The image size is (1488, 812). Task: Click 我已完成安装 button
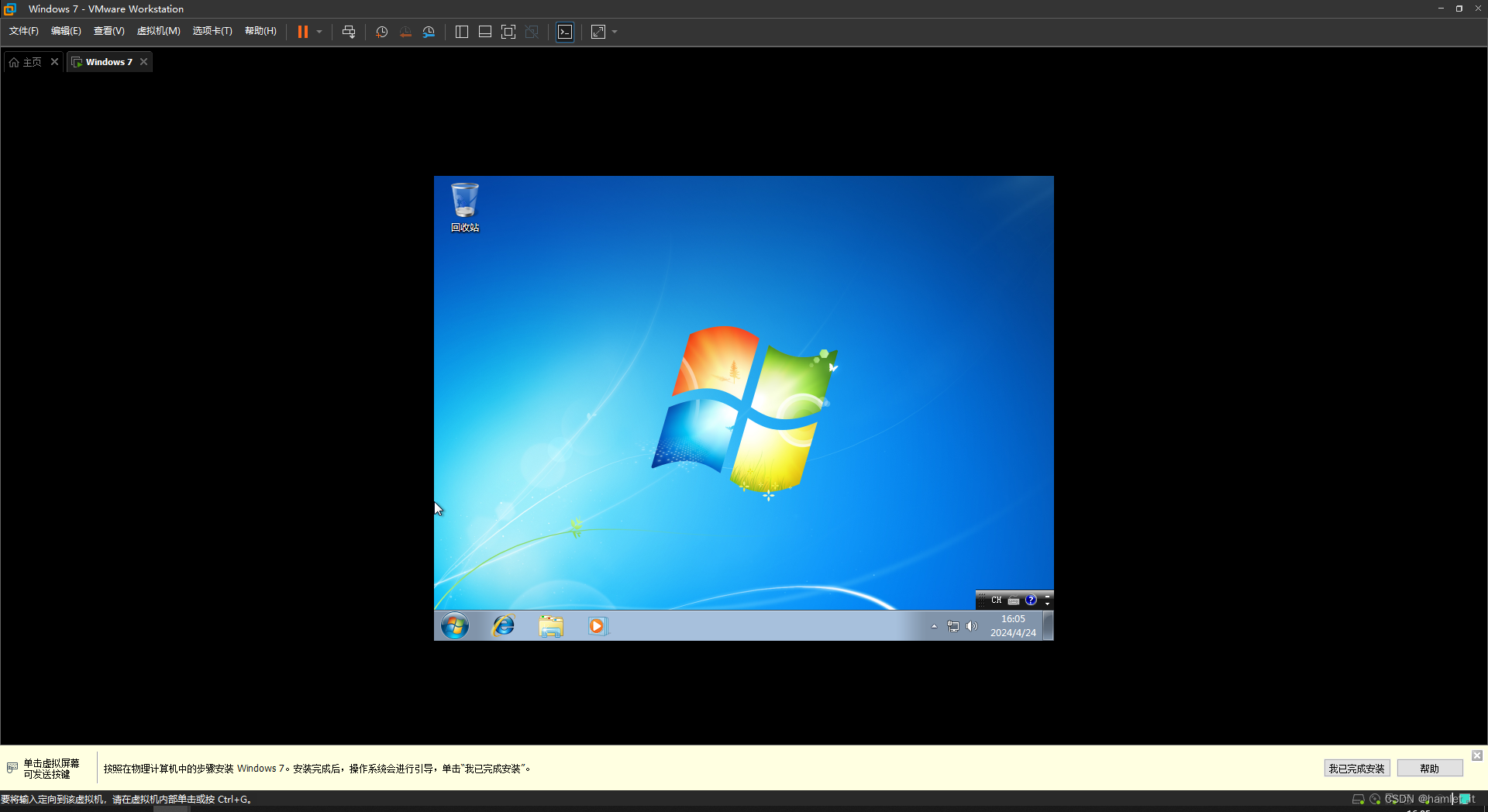(x=1357, y=769)
